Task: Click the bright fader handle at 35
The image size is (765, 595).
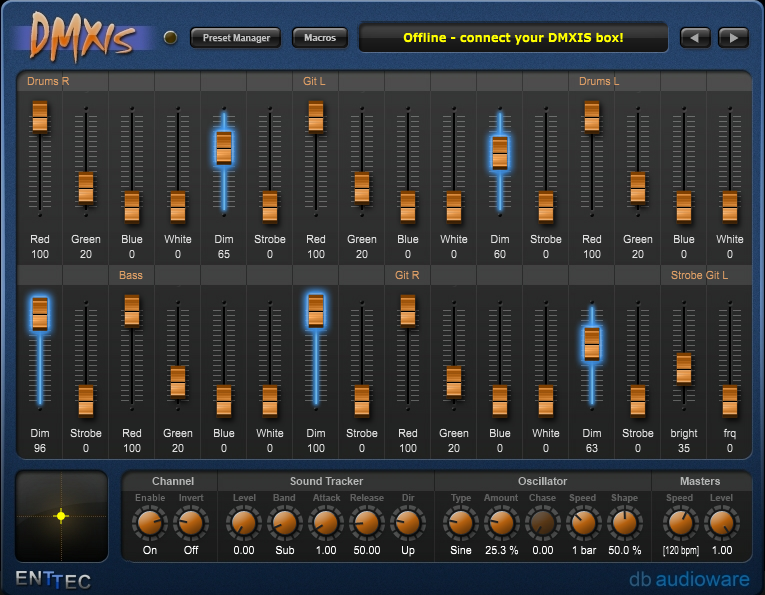Action: 684,369
